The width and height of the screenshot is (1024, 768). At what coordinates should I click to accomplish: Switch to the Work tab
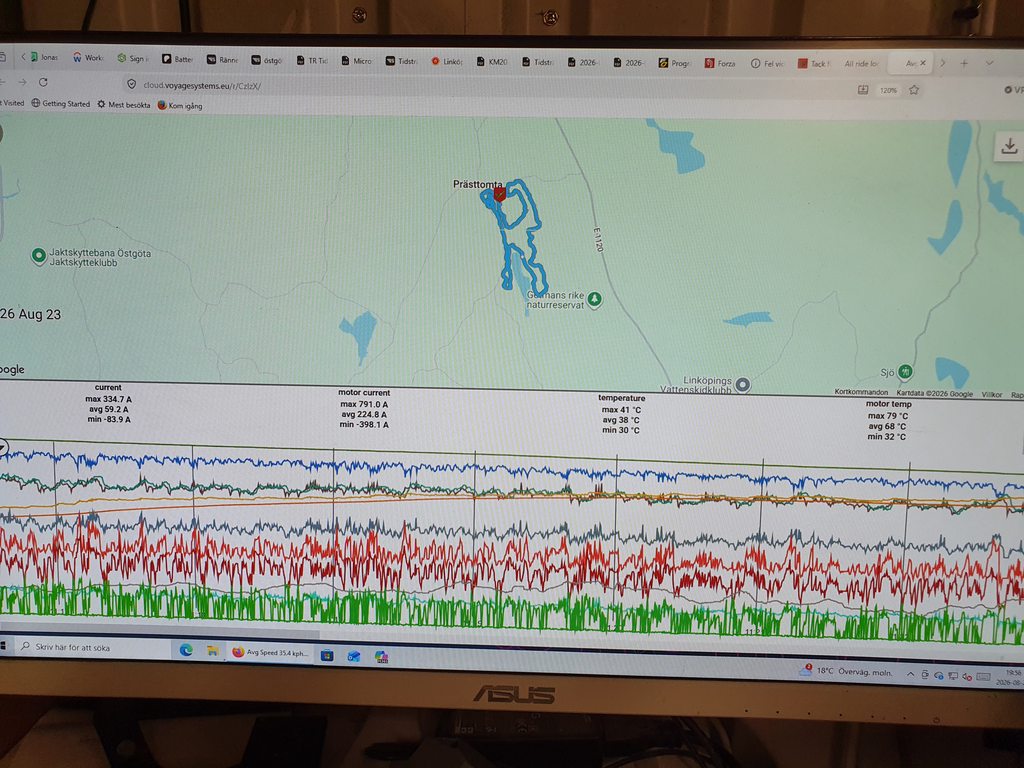click(88, 57)
